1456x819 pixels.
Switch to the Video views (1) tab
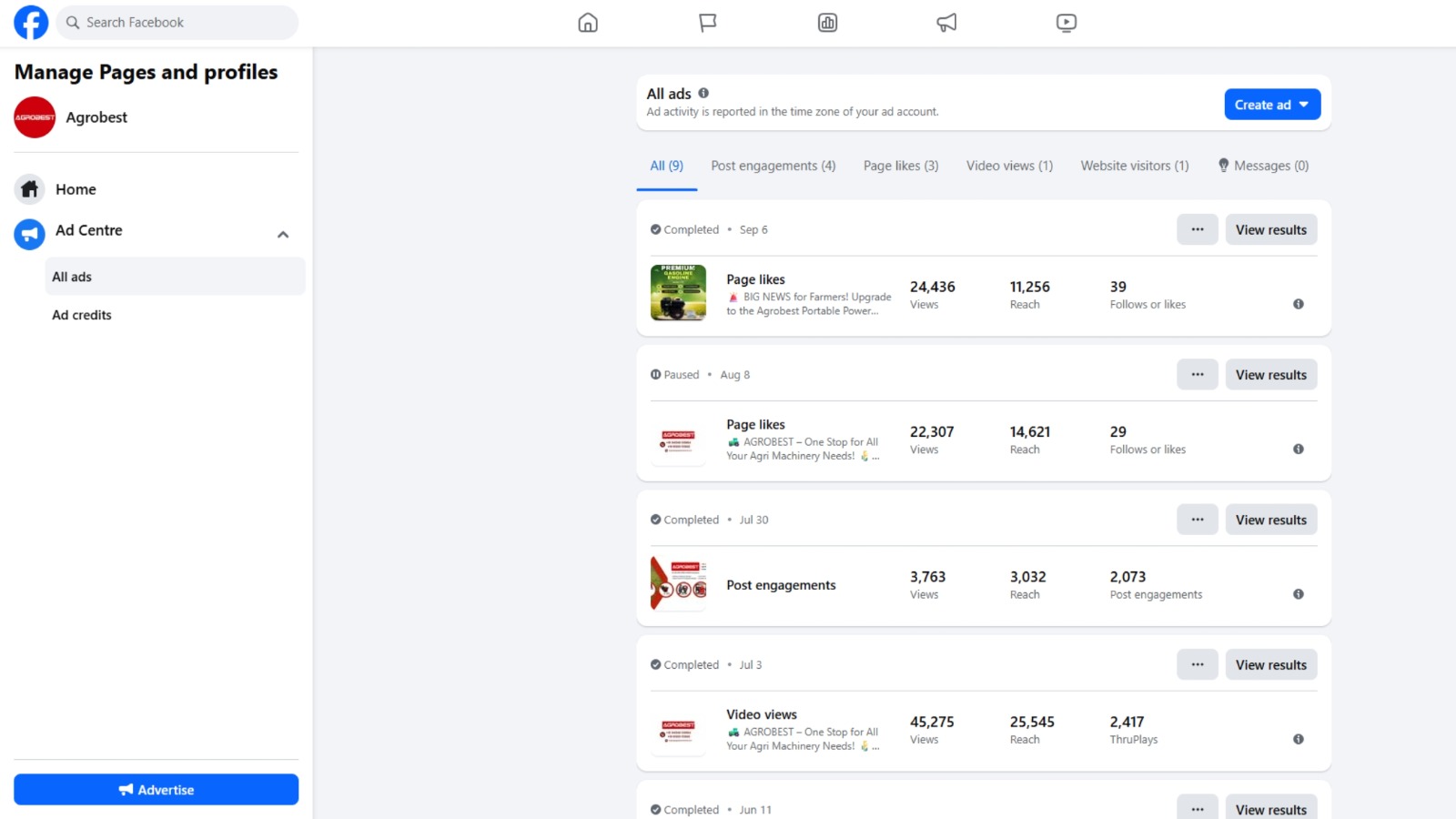[x=1009, y=166]
